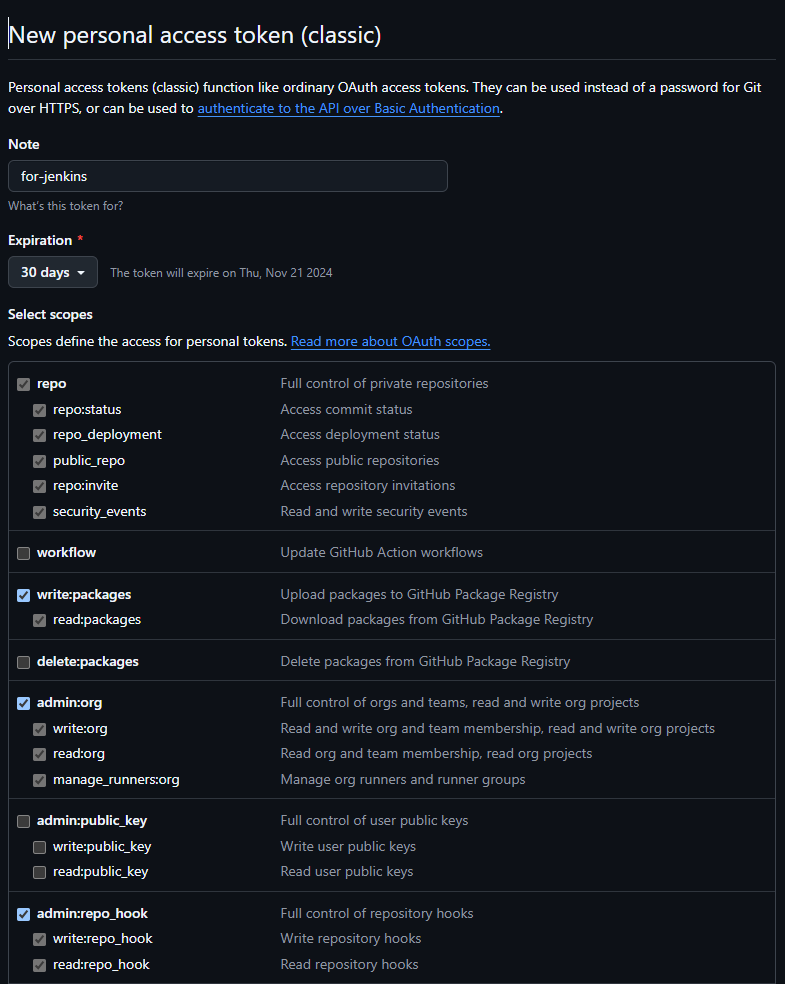This screenshot has width=785, height=984.
Task: Follow the Read more about OAuth scopes link
Action: (390, 341)
